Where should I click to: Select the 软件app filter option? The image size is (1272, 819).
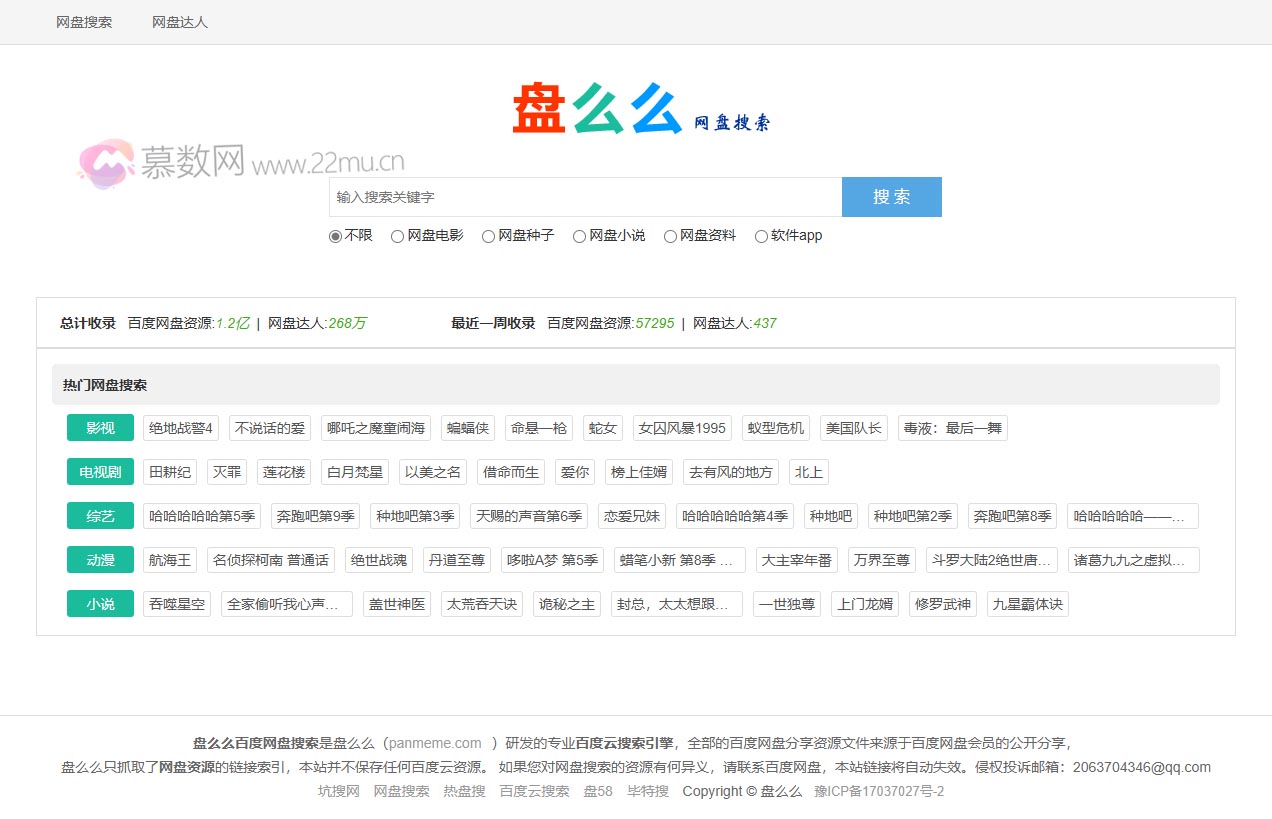click(762, 235)
